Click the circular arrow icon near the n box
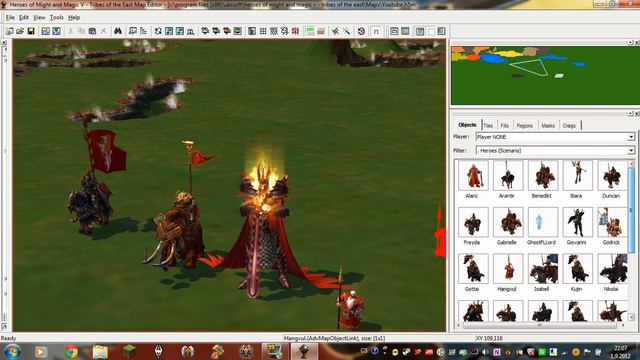 361,31
